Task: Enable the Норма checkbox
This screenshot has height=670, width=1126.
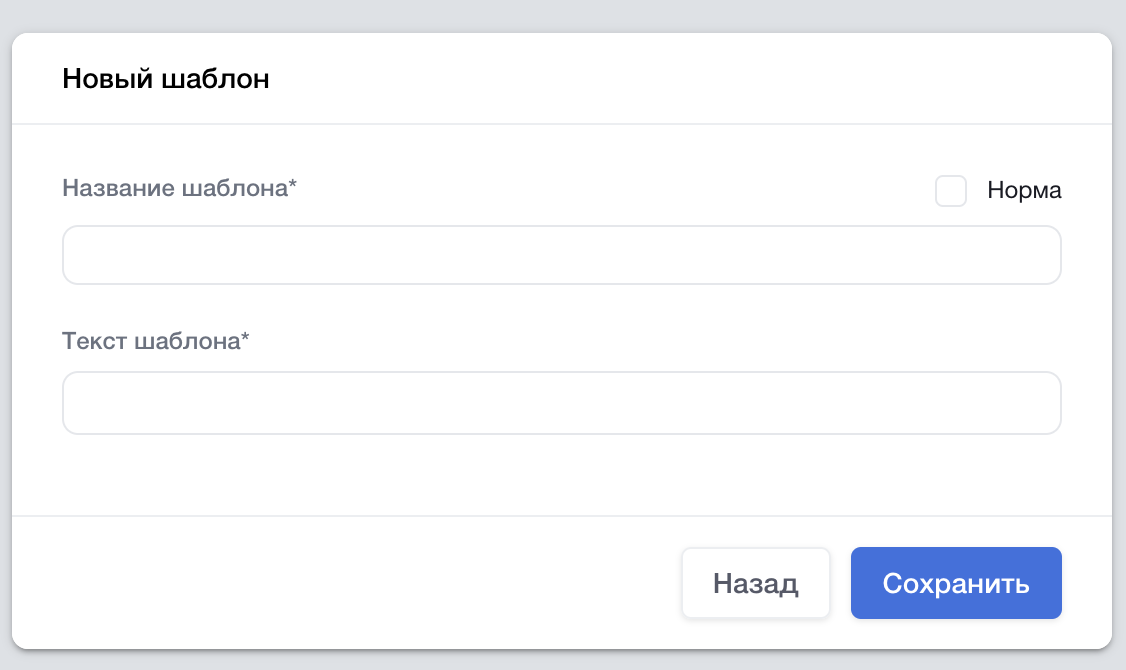Action: click(951, 191)
